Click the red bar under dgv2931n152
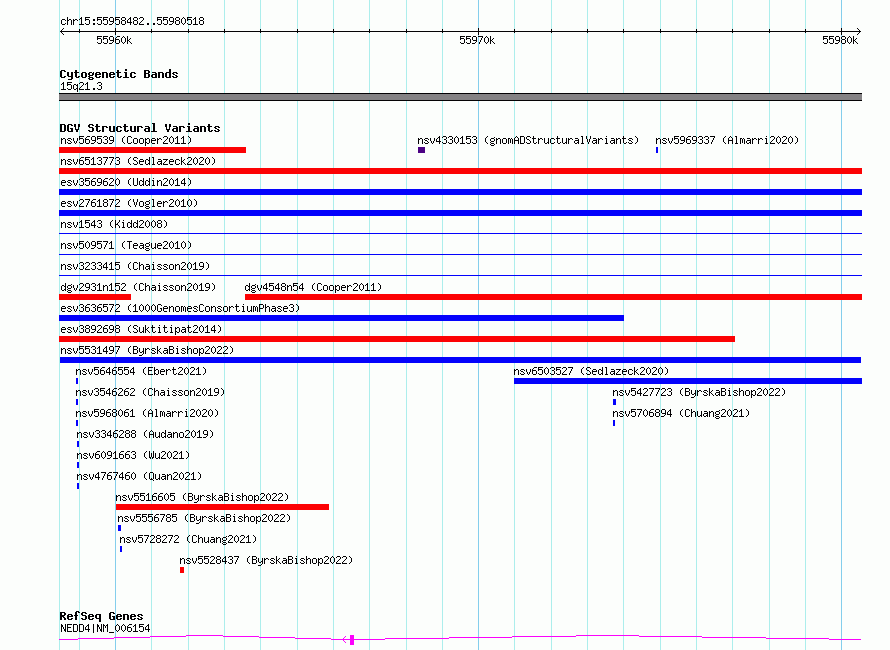Image resolution: width=890 pixels, height=650 pixels. click(x=95, y=297)
